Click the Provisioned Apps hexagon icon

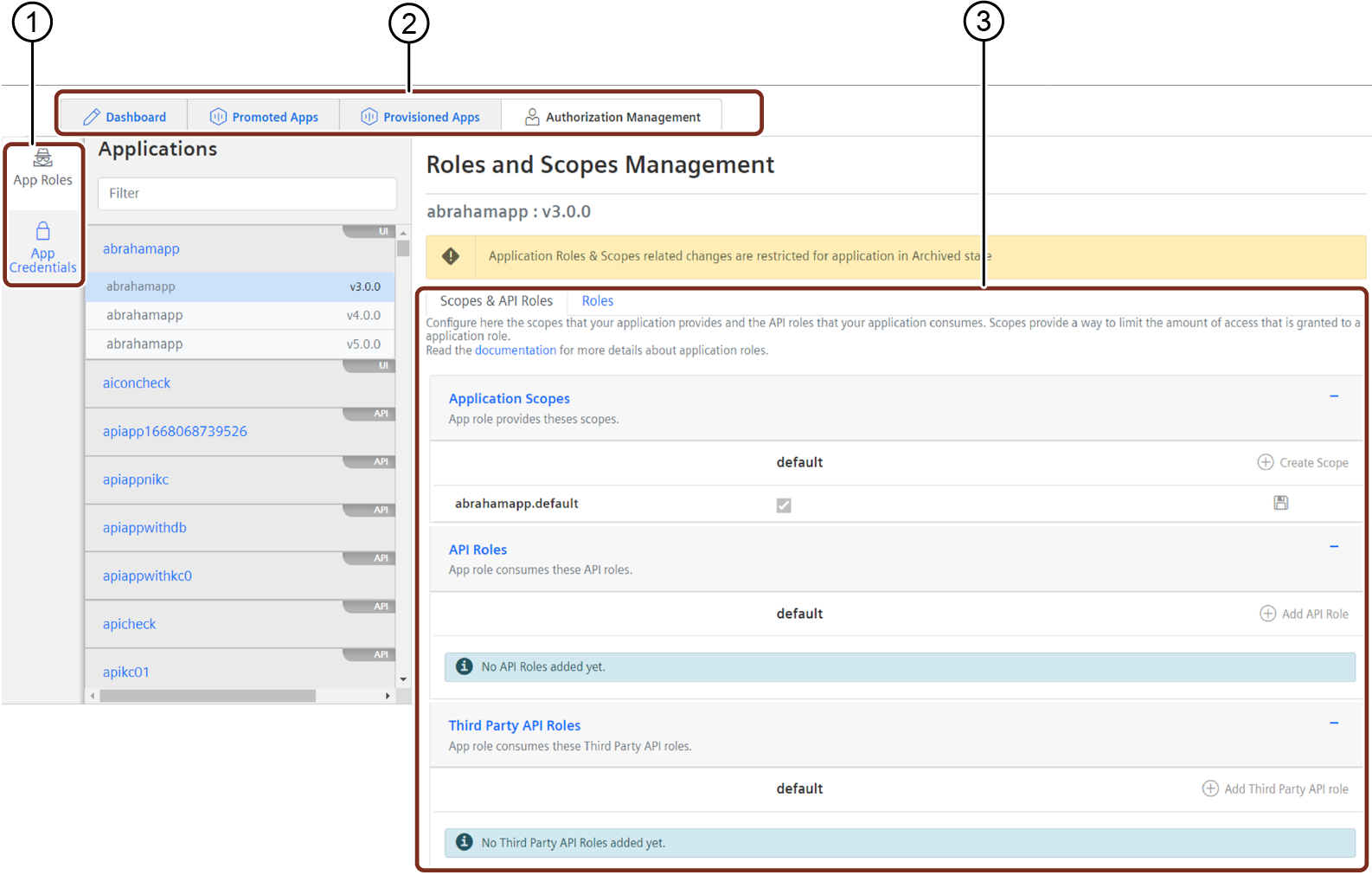tap(369, 117)
